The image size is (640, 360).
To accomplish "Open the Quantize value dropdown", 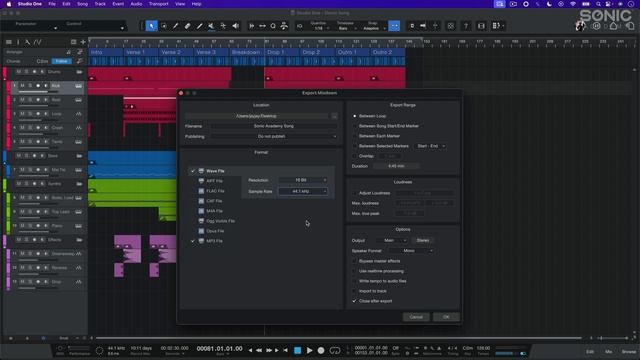I will [321, 28].
